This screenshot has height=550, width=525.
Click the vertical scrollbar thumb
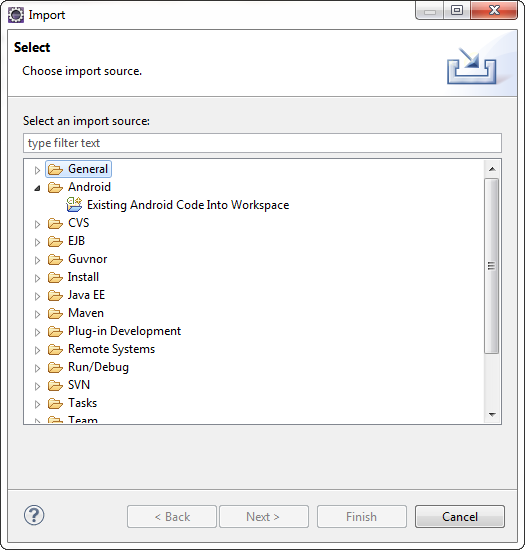[x=492, y=266]
